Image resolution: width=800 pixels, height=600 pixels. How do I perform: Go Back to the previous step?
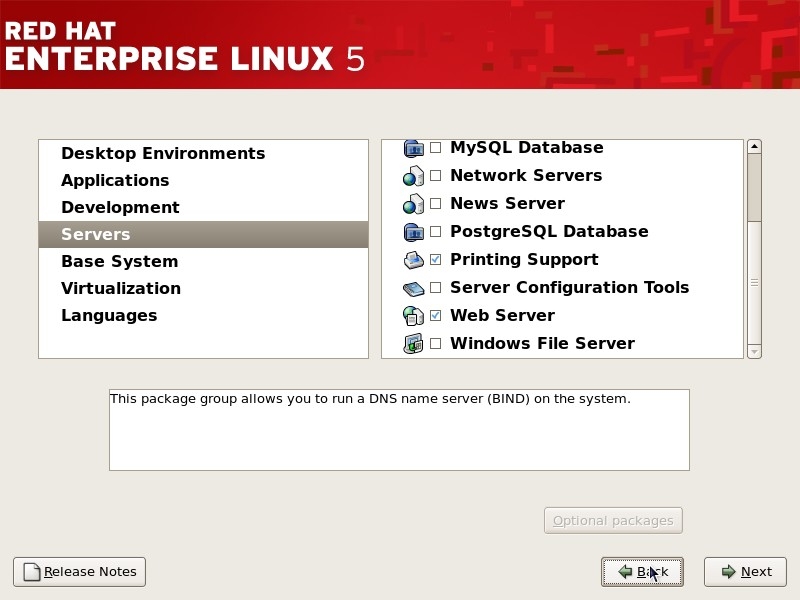point(642,572)
